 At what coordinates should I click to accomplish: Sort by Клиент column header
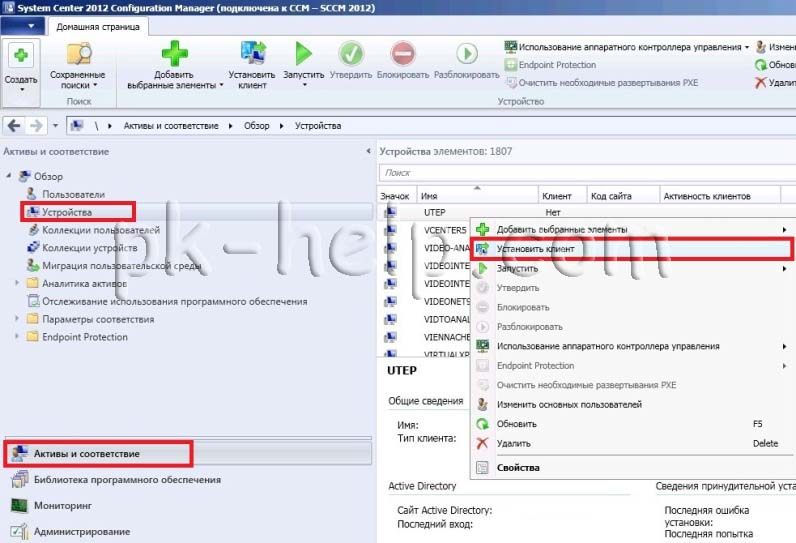[x=562, y=195]
